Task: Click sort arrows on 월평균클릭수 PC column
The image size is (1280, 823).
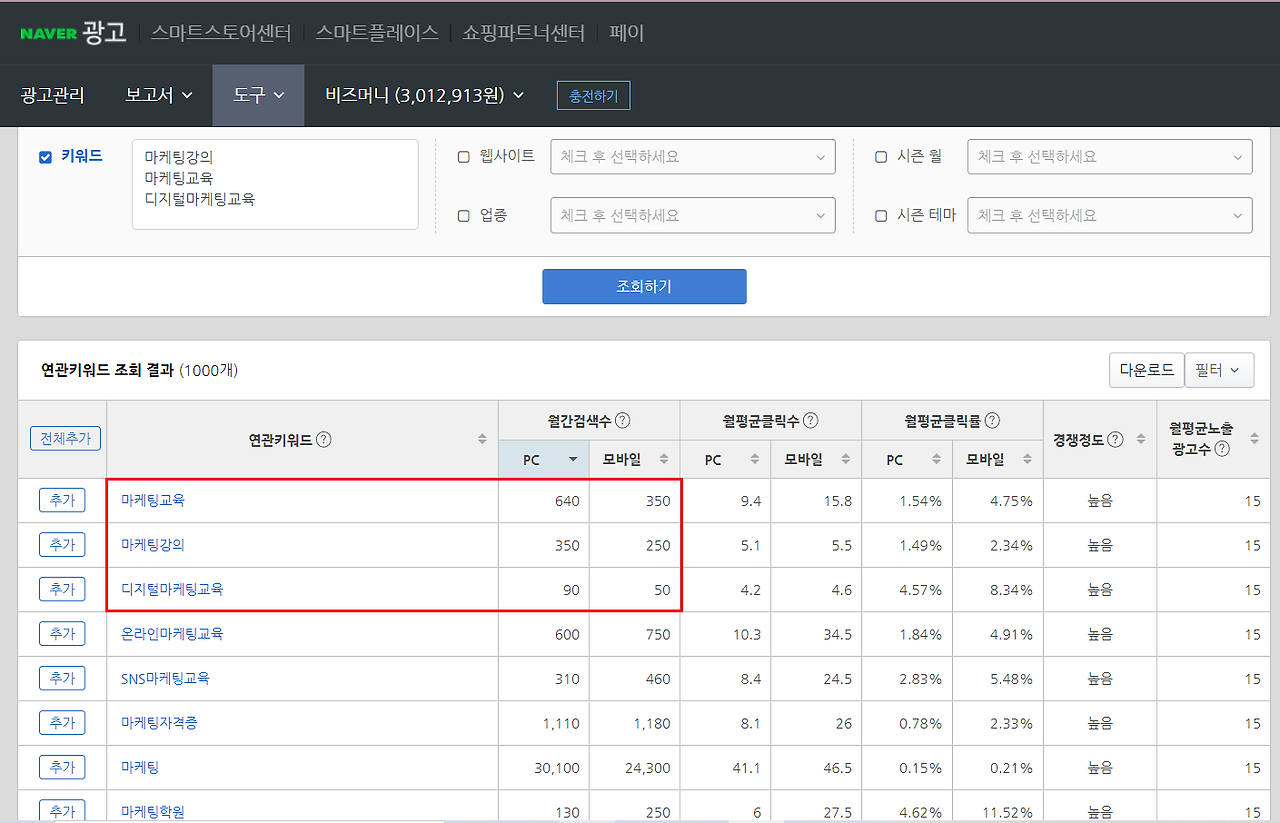Action: click(x=755, y=460)
